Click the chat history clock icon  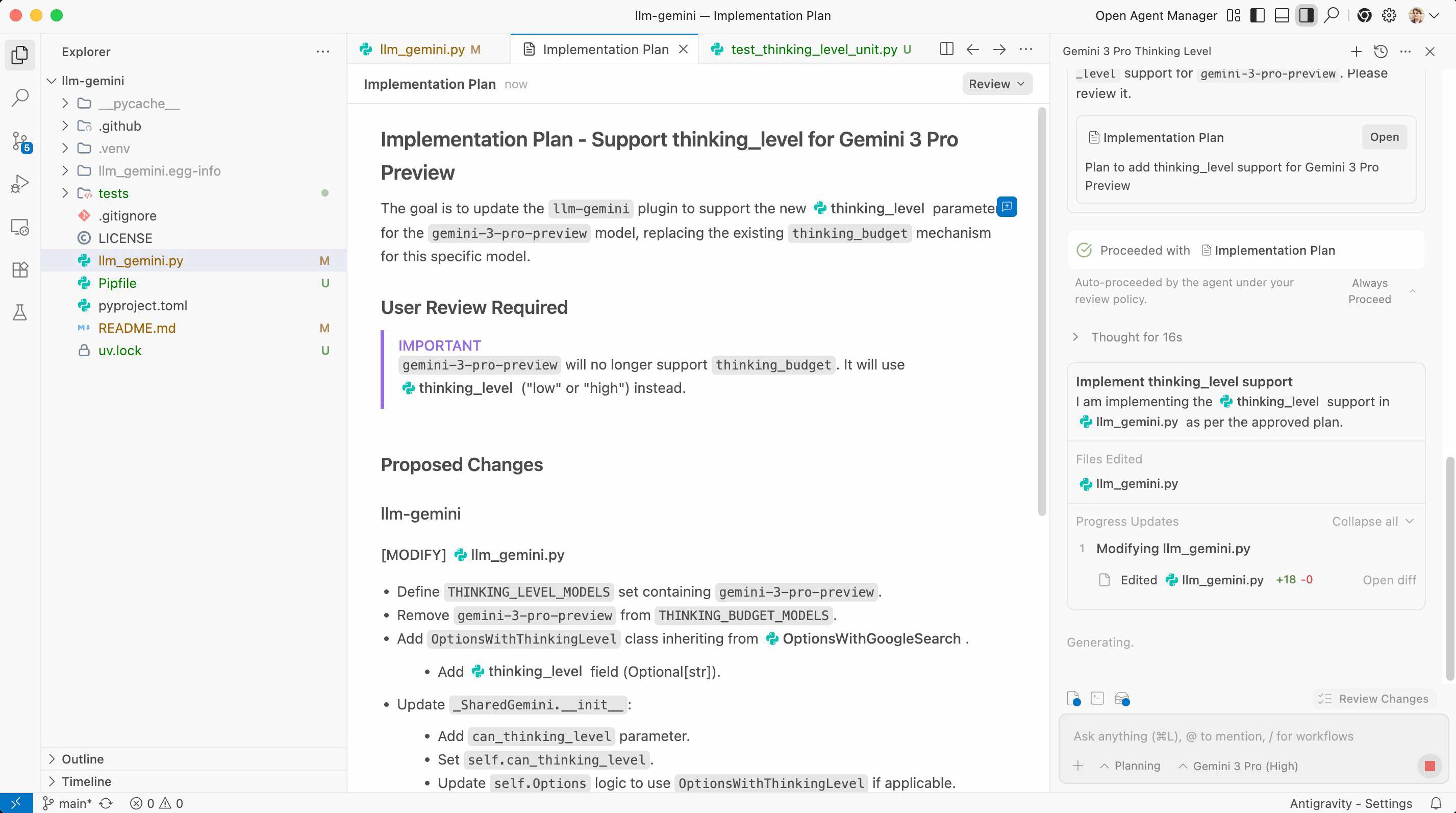1380,52
